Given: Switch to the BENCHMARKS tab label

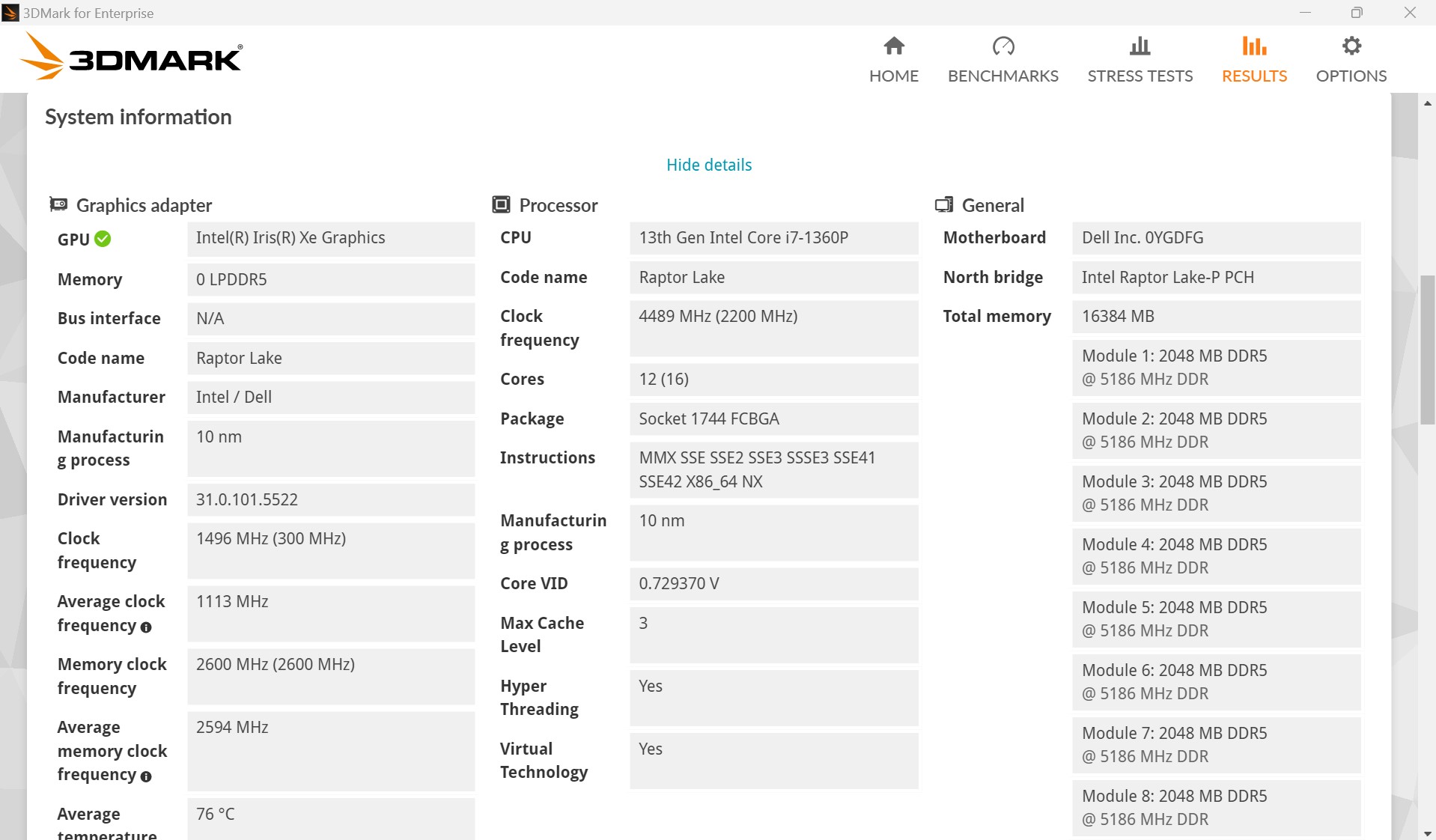Looking at the screenshot, I should pos(1003,76).
